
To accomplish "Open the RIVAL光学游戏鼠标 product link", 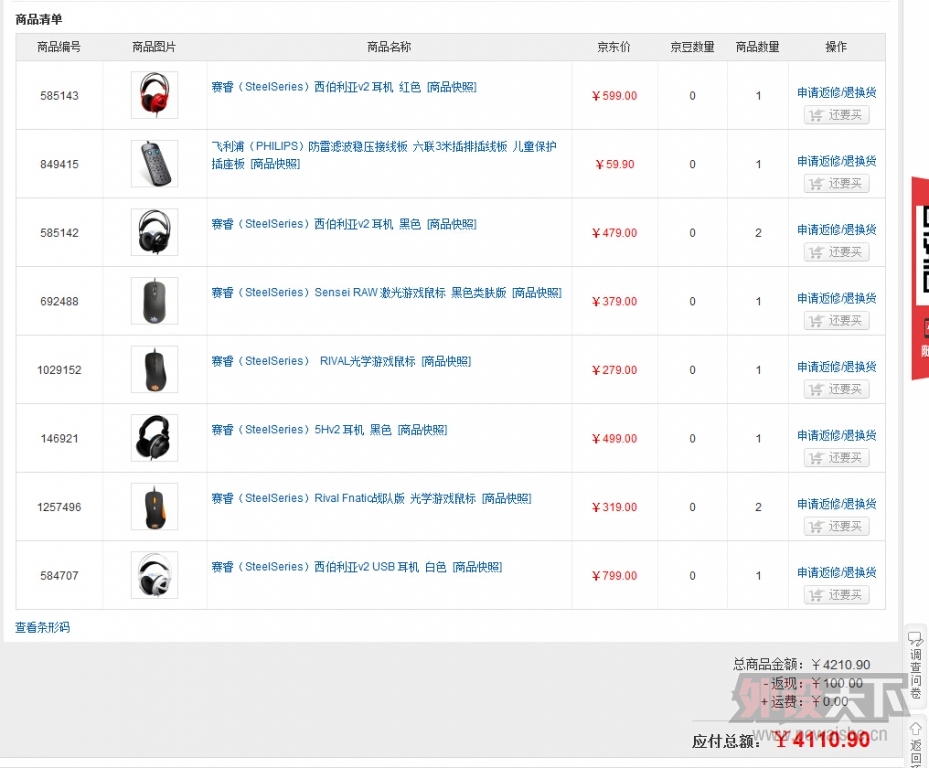I will click(313, 361).
